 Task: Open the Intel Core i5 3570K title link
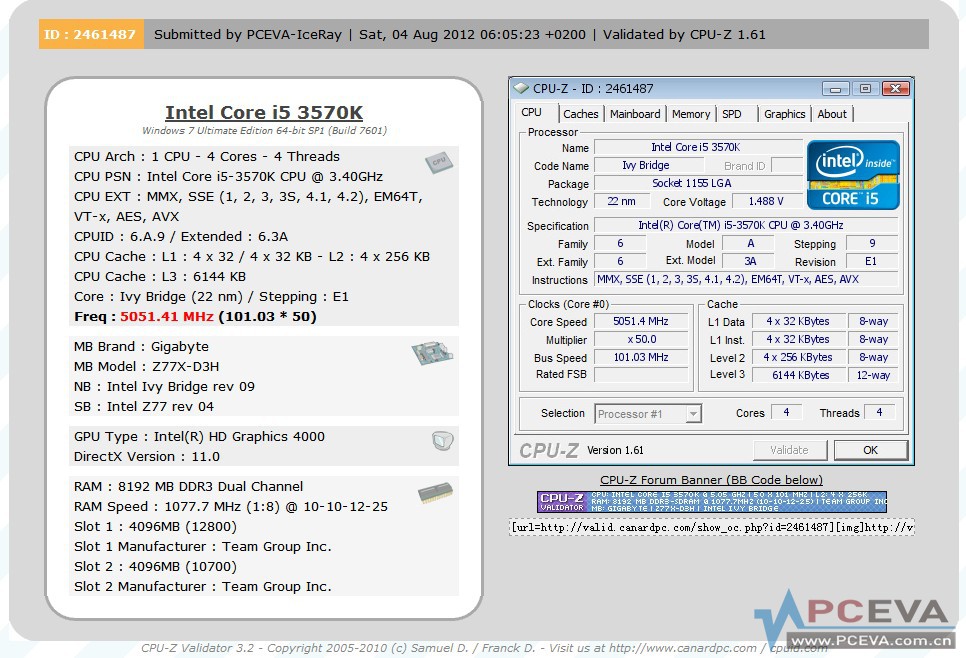(x=264, y=112)
